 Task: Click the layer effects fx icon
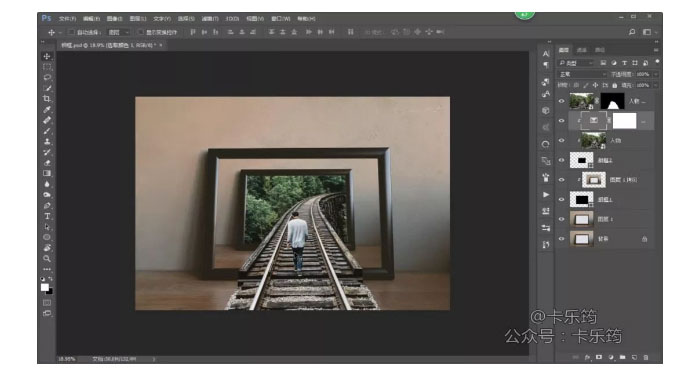[588, 357]
